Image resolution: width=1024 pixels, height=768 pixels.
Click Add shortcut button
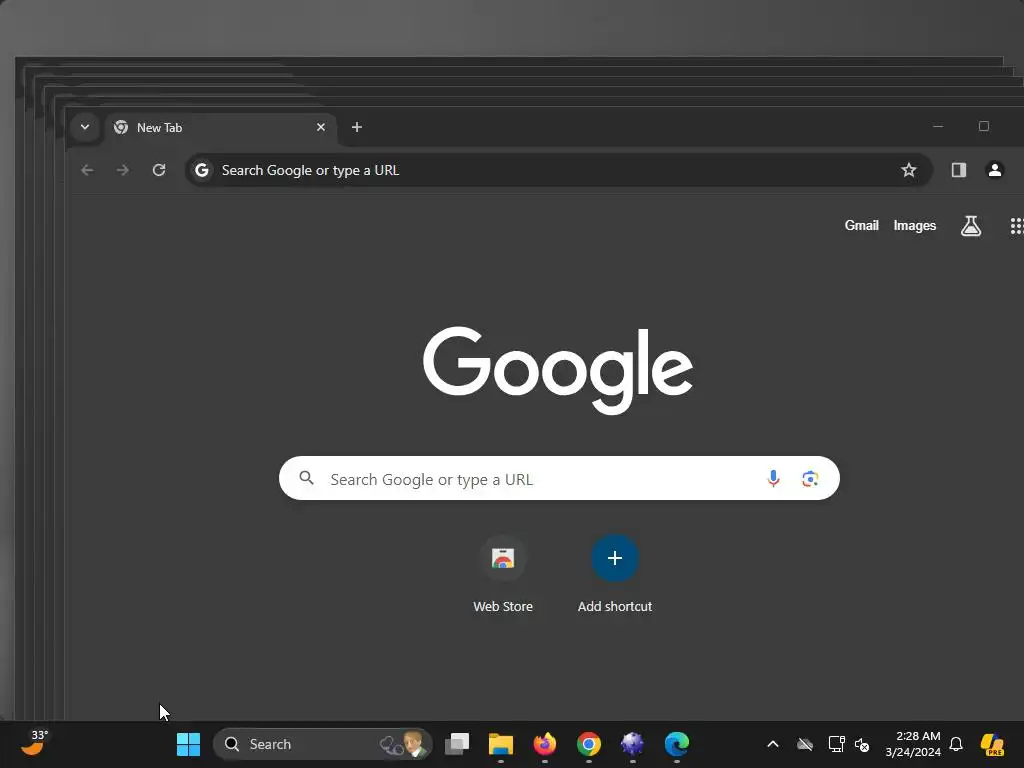[615, 575]
